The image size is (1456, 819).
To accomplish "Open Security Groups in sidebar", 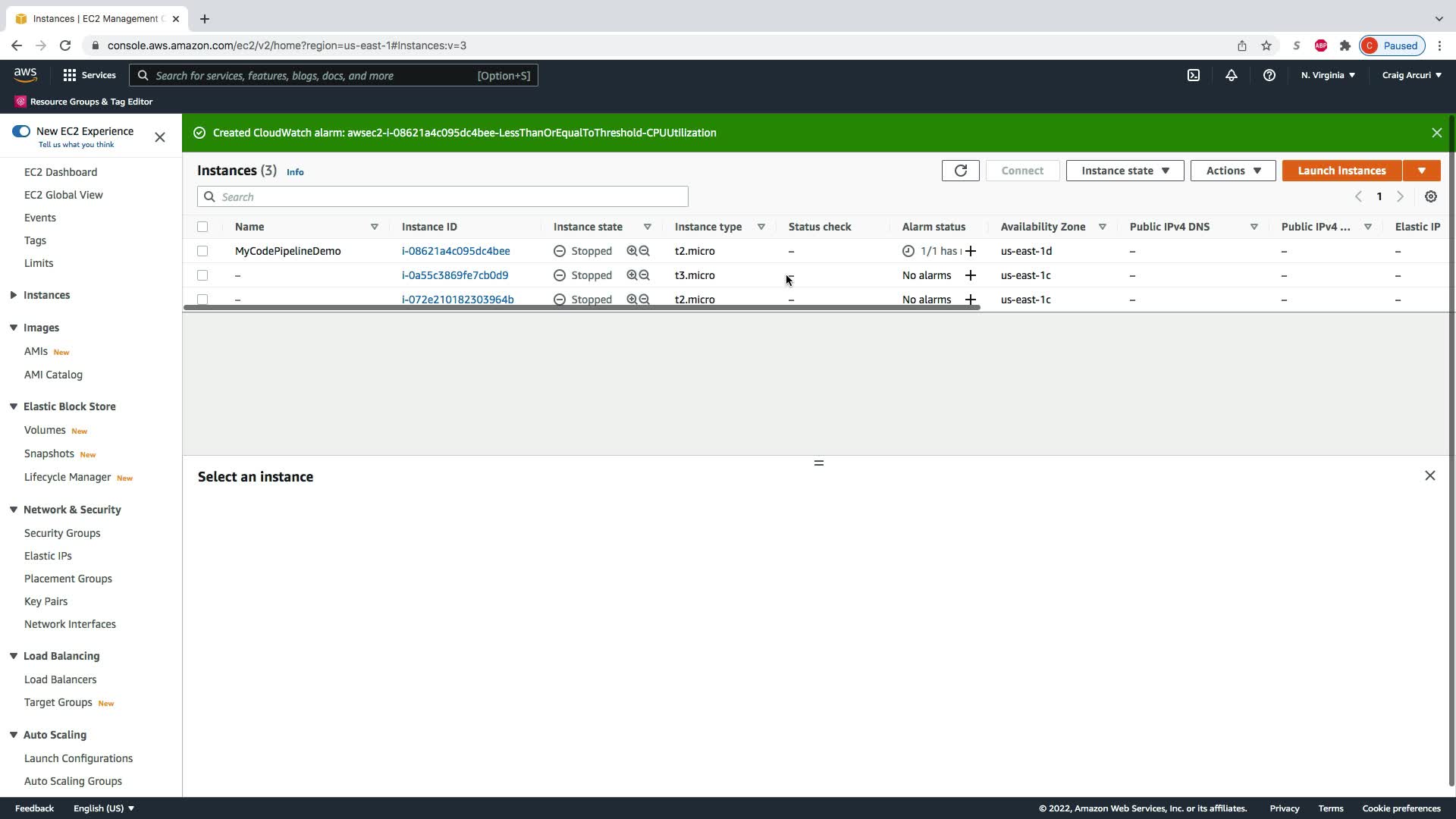I will (62, 533).
